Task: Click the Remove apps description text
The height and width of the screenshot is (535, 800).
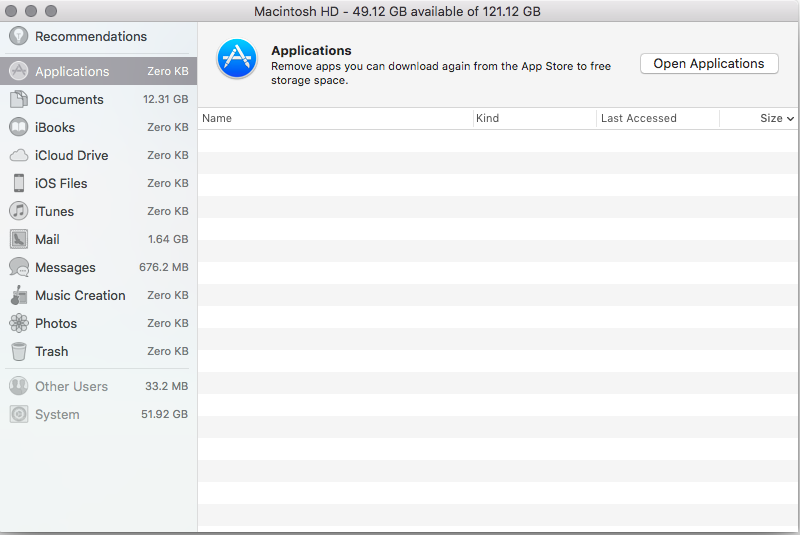Action: (x=441, y=73)
